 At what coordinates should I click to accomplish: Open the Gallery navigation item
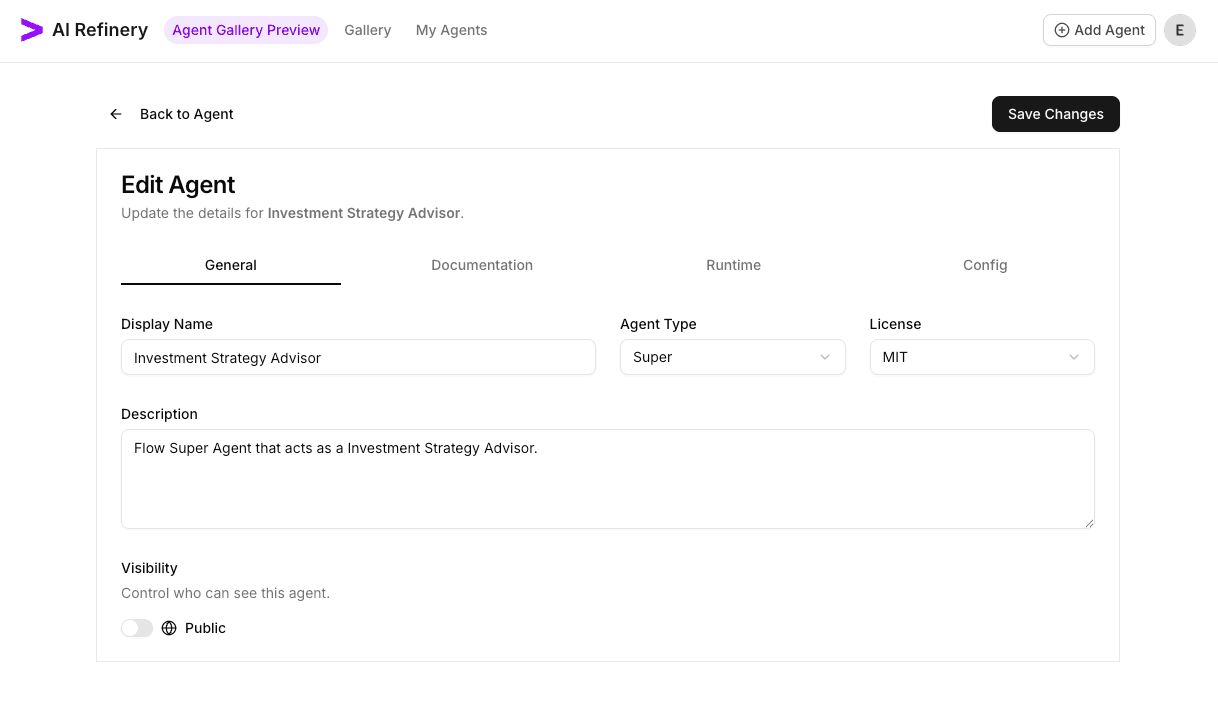pos(367,30)
